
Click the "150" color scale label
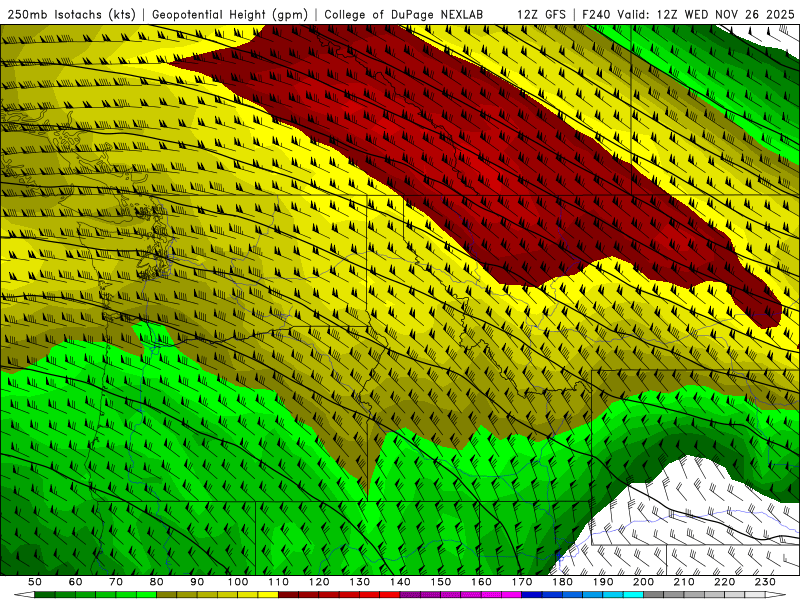pos(441,582)
